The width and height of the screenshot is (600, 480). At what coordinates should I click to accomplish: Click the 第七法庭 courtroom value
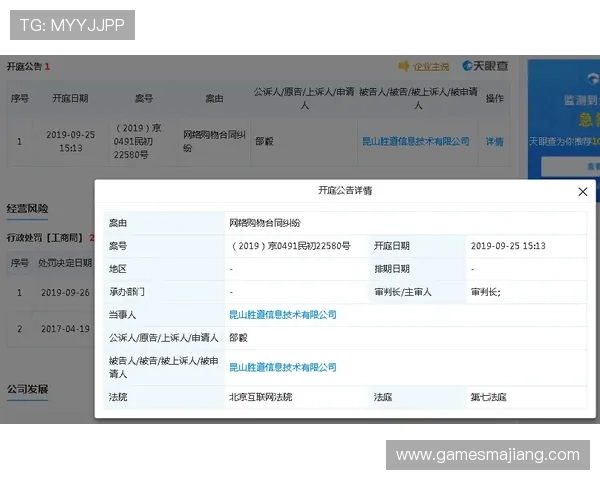tap(488, 397)
